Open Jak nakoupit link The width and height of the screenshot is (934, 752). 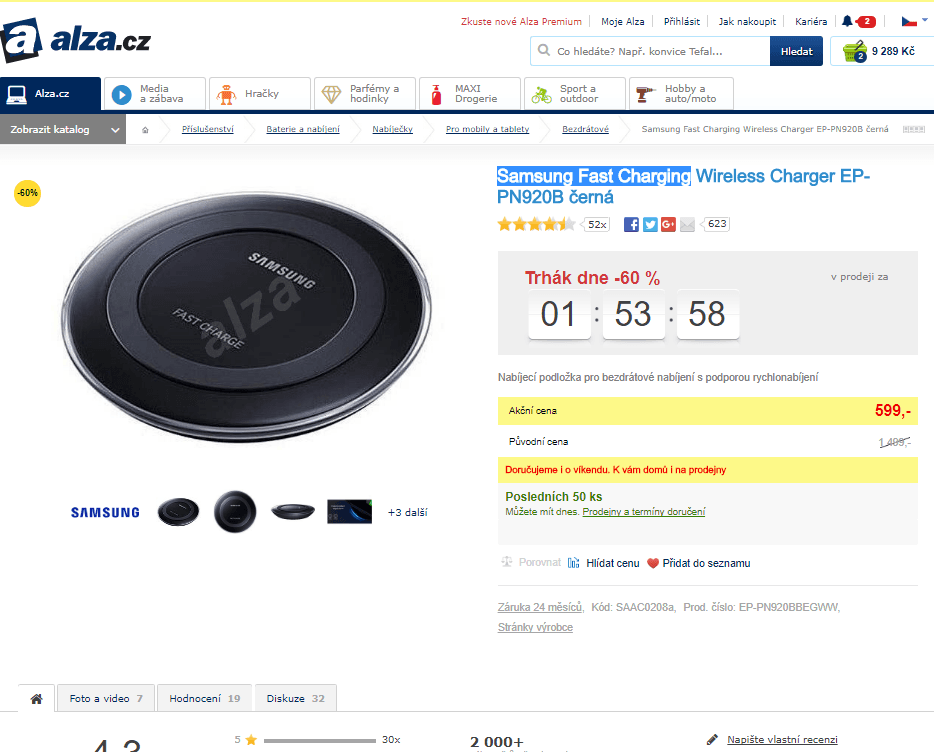[x=747, y=21]
